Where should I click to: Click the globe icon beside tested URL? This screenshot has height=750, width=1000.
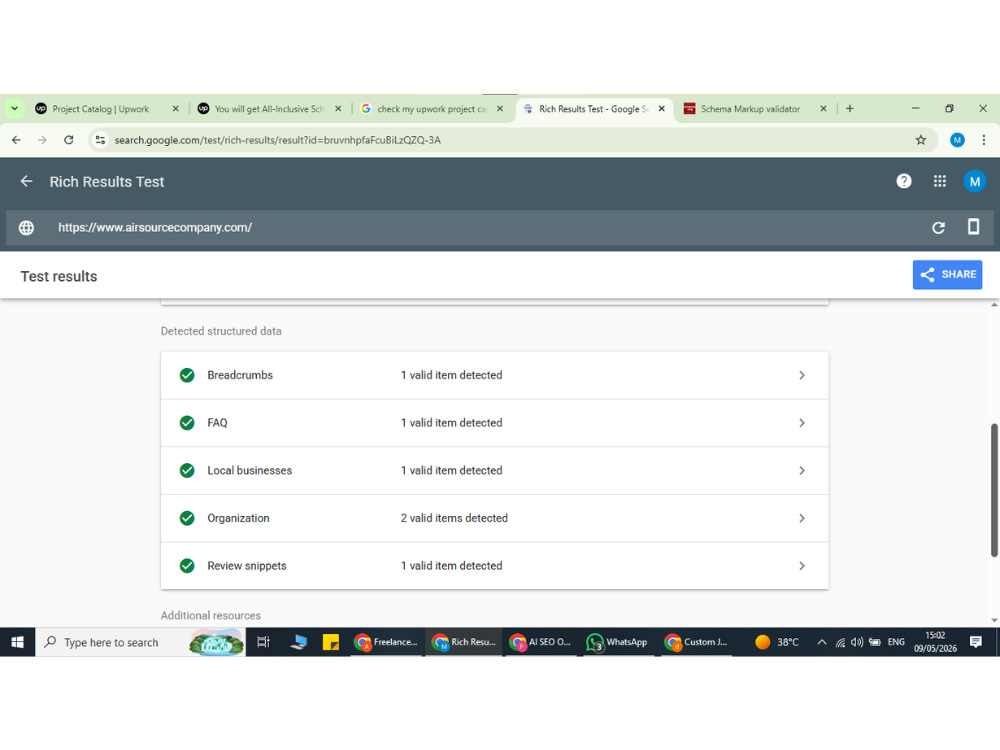[26, 228]
